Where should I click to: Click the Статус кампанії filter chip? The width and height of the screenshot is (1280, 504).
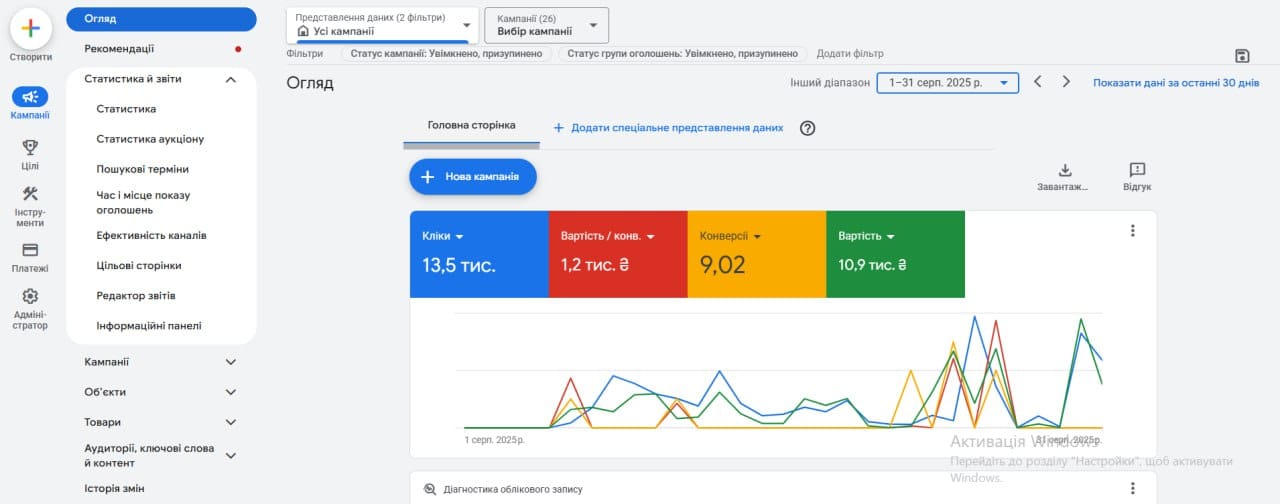coord(447,53)
